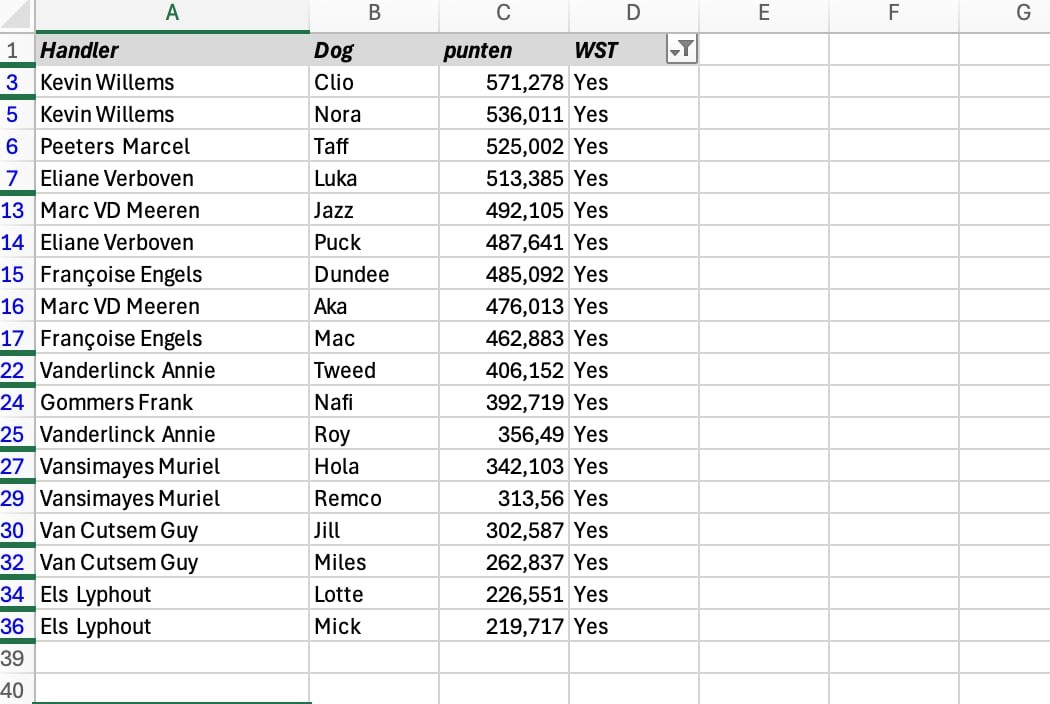Open the WST column filter dropdown
The image size is (1050, 704).
coord(681,50)
